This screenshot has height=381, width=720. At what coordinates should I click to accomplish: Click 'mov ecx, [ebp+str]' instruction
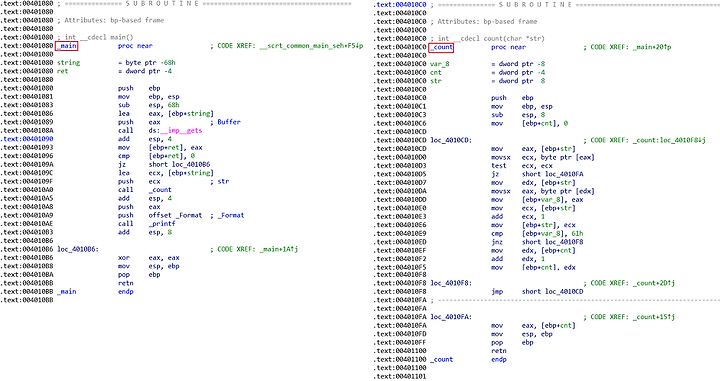point(534,208)
